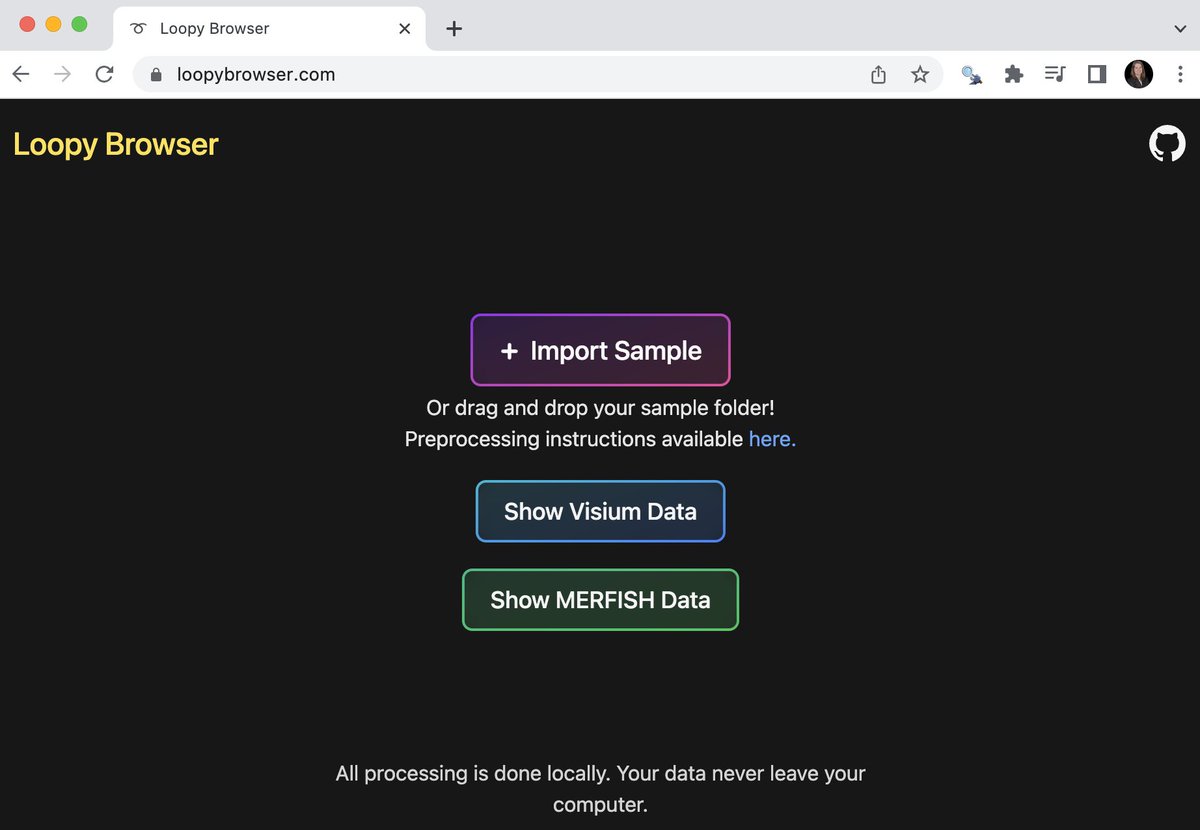Open Chrome three-dot menu
The height and width of the screenshot is (830, 1200).
point(1180,74)
